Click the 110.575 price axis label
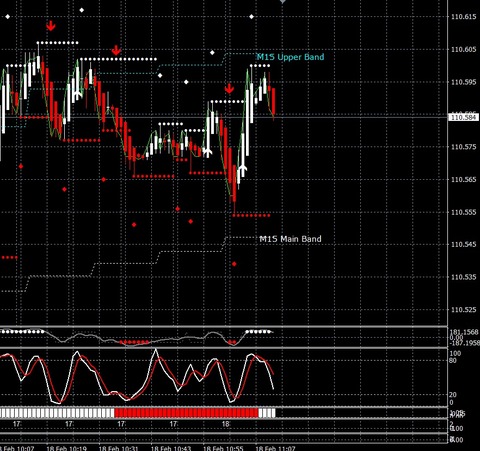Viewport: 480px width, 451px height. (464, 147)
